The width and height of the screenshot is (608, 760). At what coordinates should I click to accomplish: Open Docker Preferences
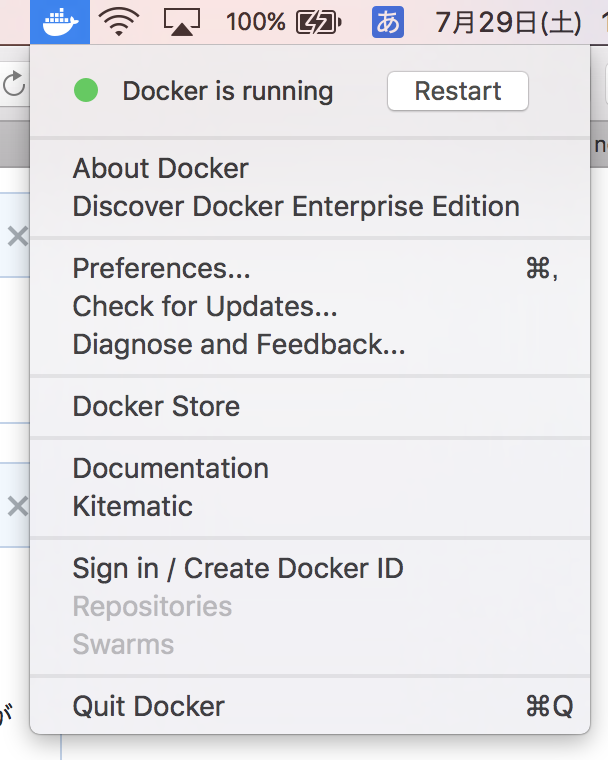tap(162, 268)
